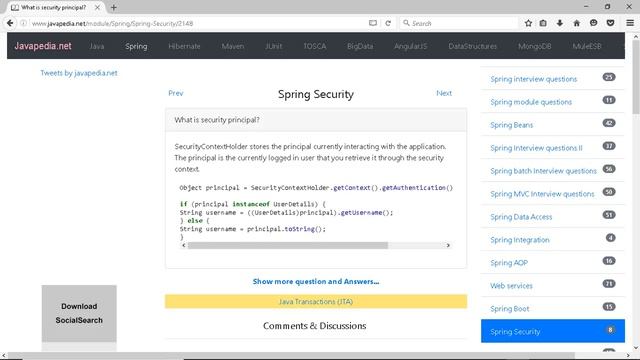Open the Maven menu in the navbar
The image size is (640, 360).
point(233,46)
